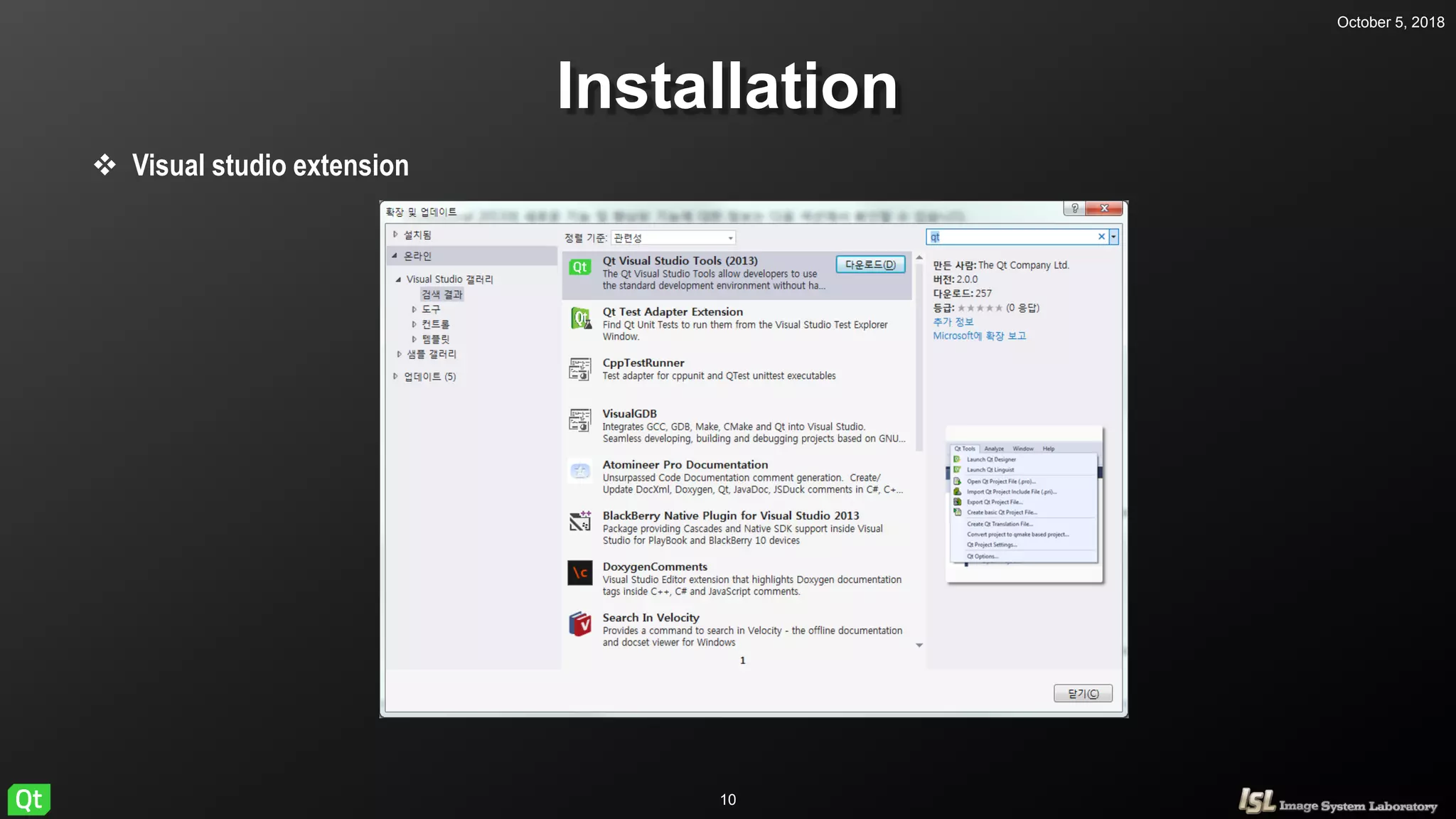Click the Qt Visual Studio Tools green icon
Image resolution: width=1456 pixels, height=819 pixels.
580,267
